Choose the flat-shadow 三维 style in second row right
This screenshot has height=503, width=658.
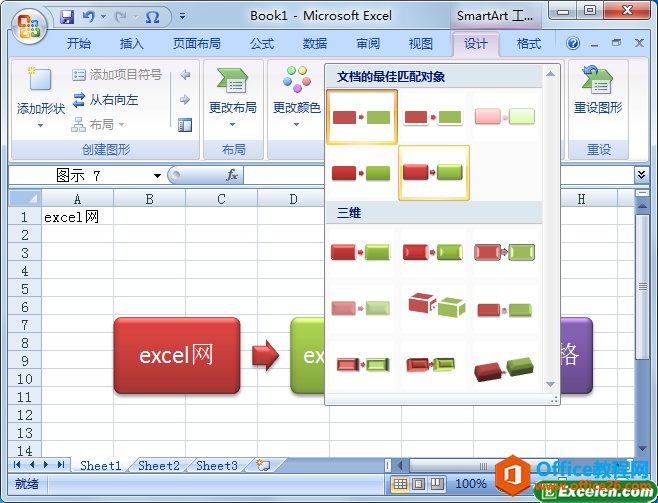click(505, 309)
